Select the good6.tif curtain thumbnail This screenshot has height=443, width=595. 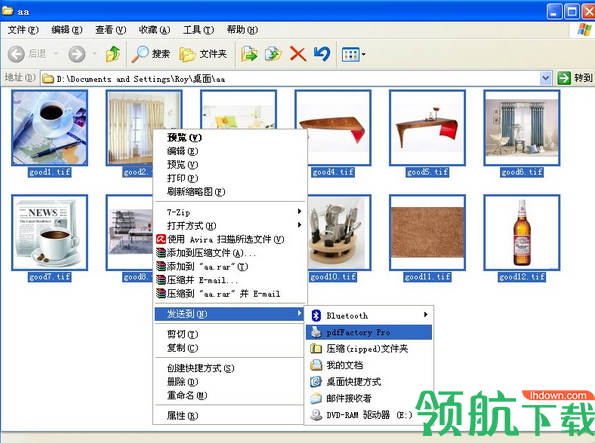522,128
